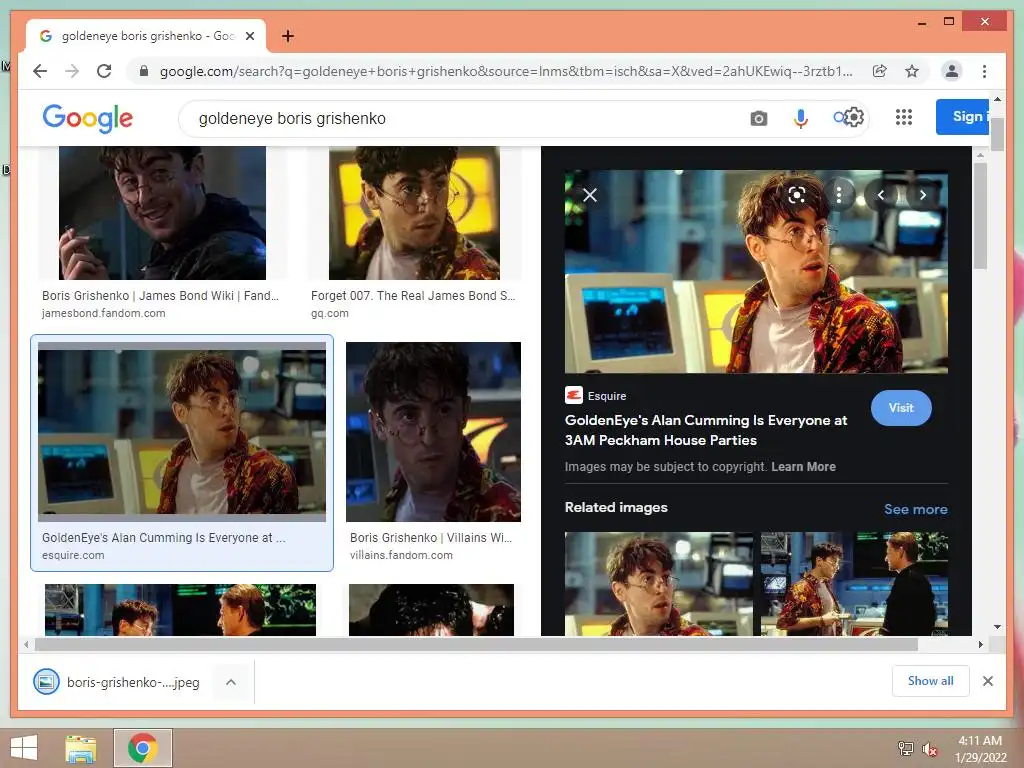This screenshot has height=768, width=1024.
Task: Open Windows Start menu
Action: pos(24,748)
